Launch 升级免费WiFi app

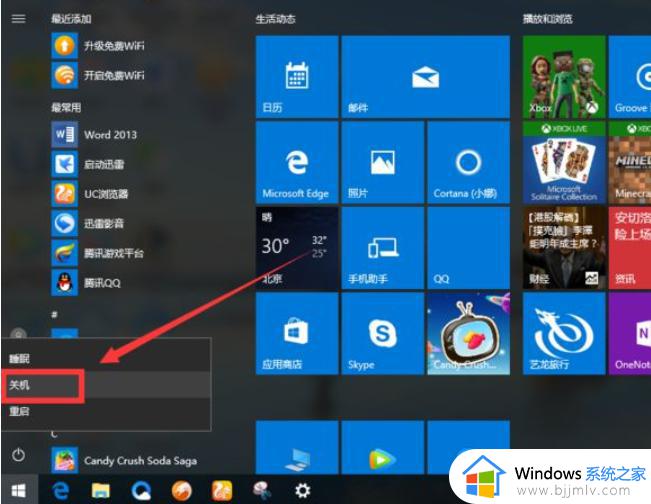coord(98,46)
